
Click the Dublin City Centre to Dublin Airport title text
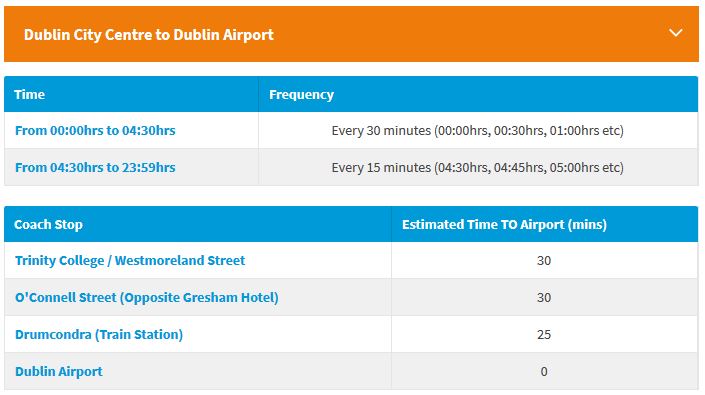[149, 35]
